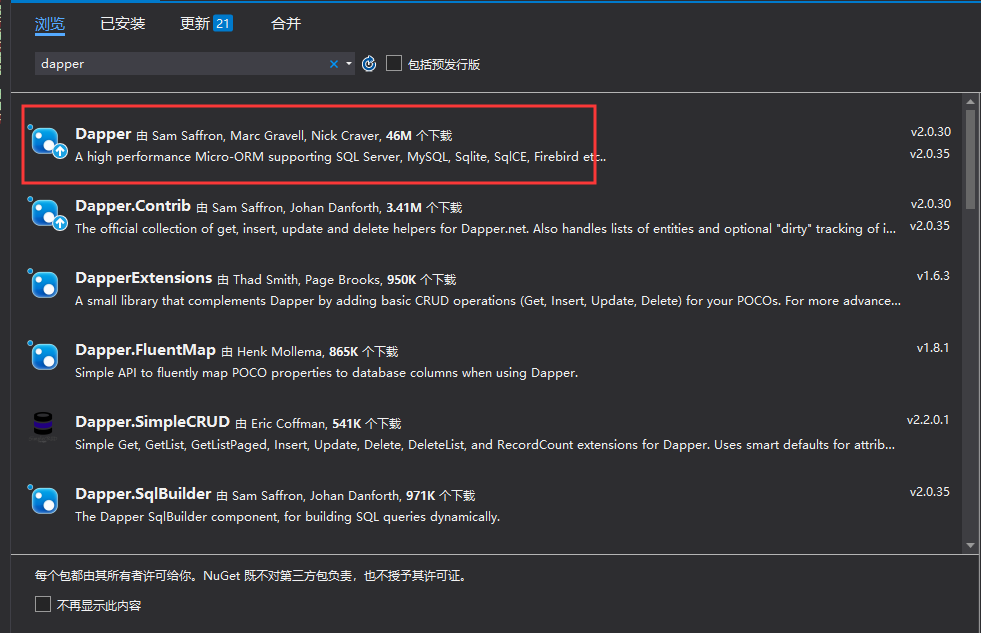Click the v1.8.1 version of Dapper.FluentMap
Viewport: 981px width, 633px height.
(933, 348)
